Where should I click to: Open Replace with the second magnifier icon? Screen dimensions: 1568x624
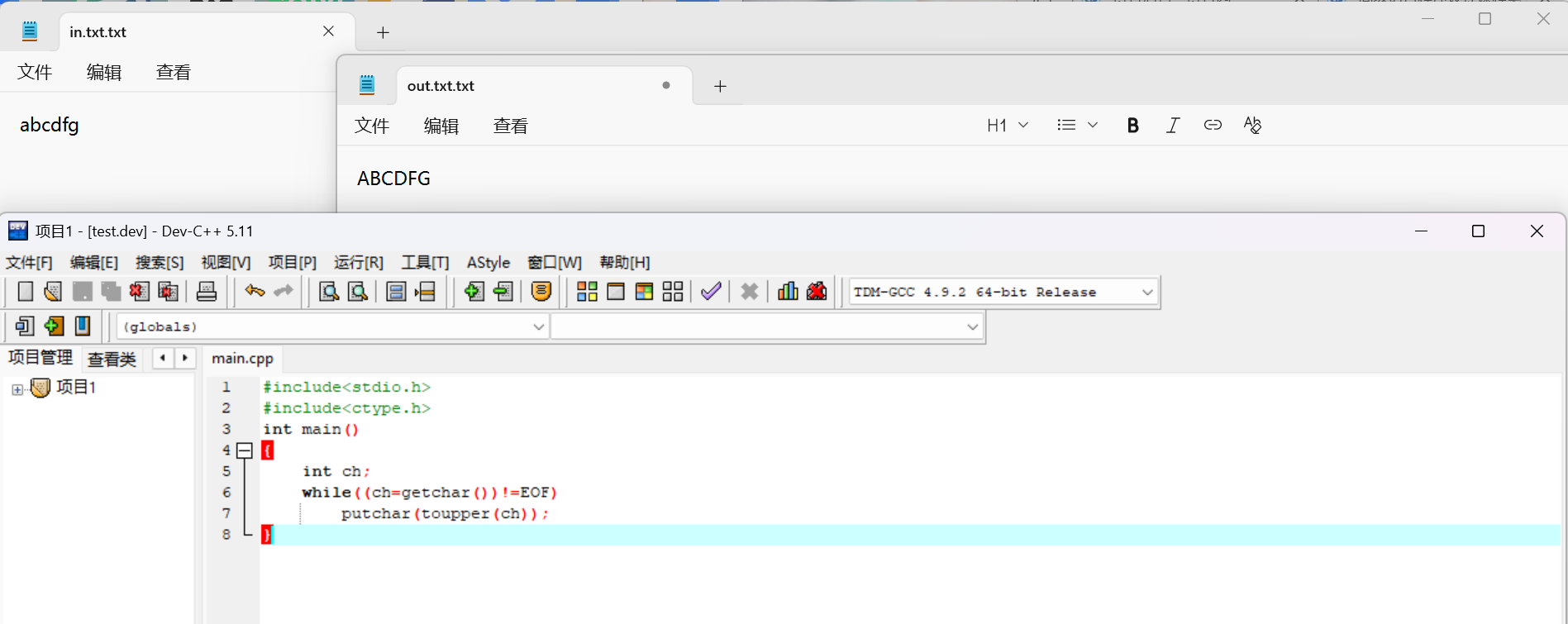tap(358, 292)
